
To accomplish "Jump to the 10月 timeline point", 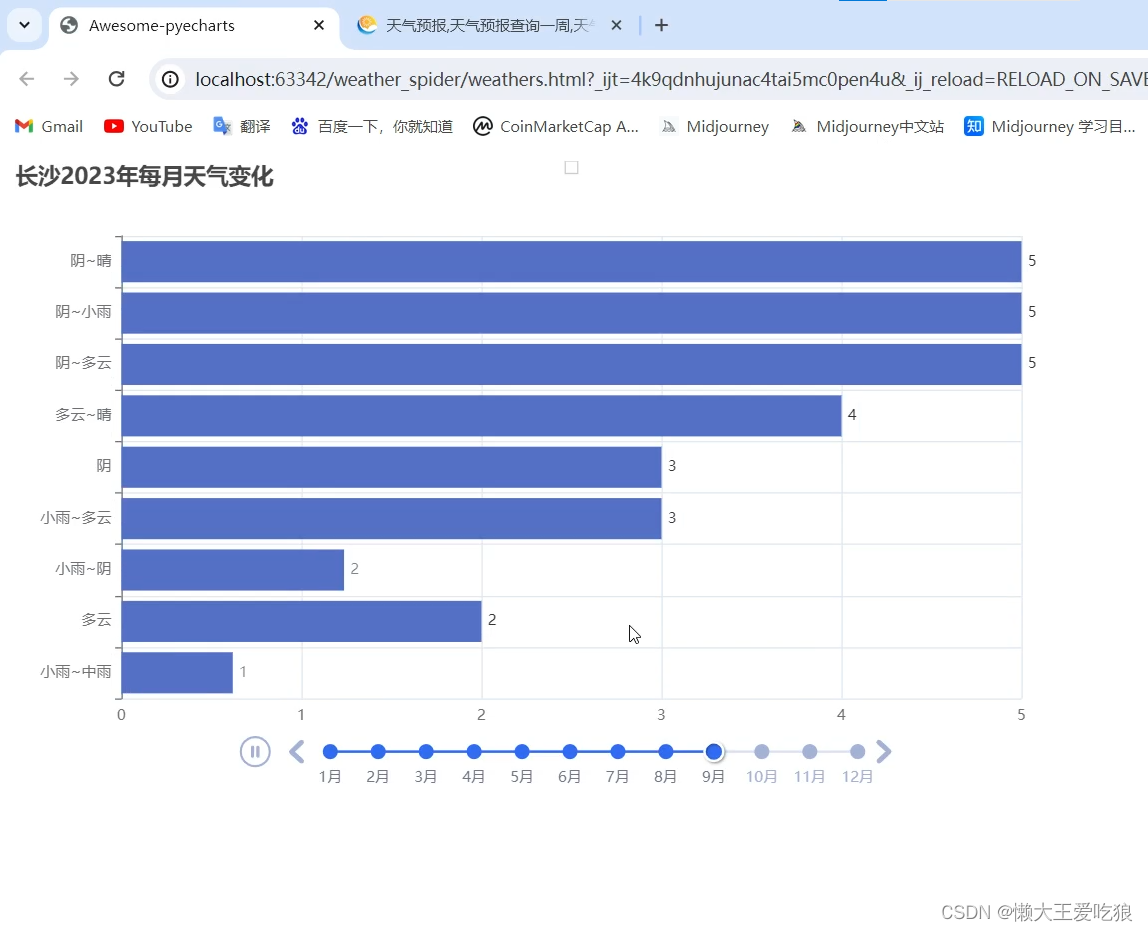I will (x=761, y=752).
